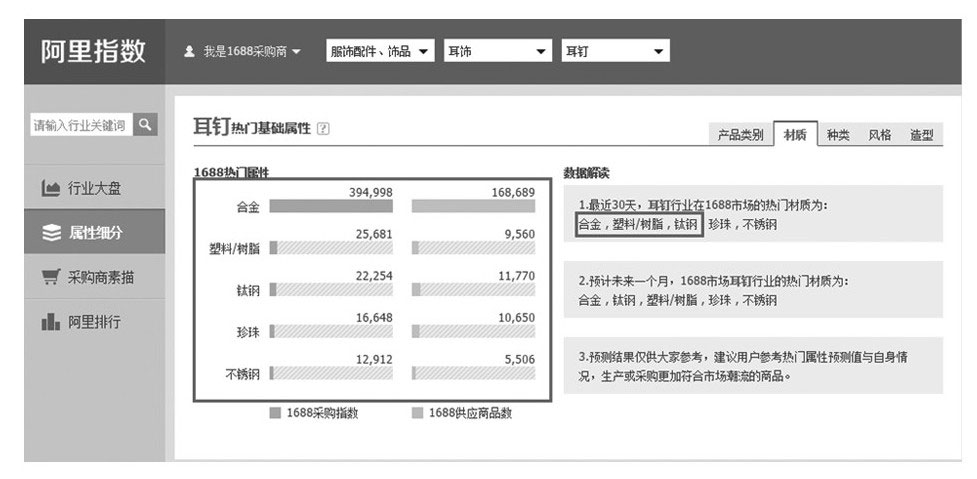
Task: Click the 采购商素描 cart icon
Action: pos(51,277)
